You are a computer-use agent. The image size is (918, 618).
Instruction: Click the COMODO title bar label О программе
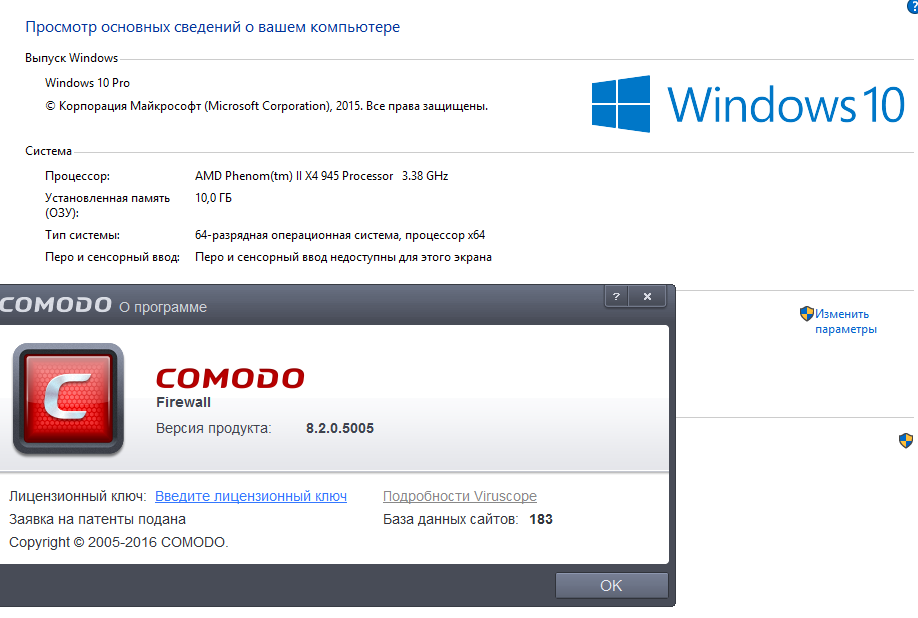pyautogui.click(x=163, y=307)
